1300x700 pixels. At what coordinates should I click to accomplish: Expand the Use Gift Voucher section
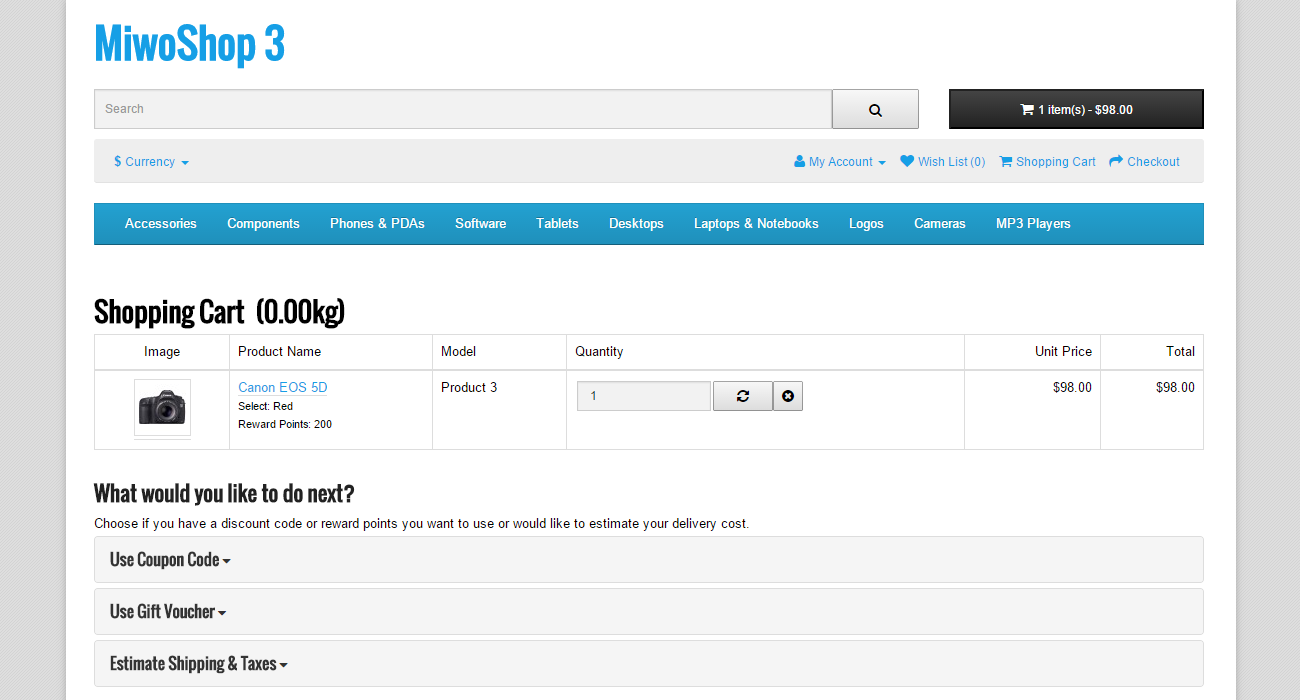tap(167, 611)
